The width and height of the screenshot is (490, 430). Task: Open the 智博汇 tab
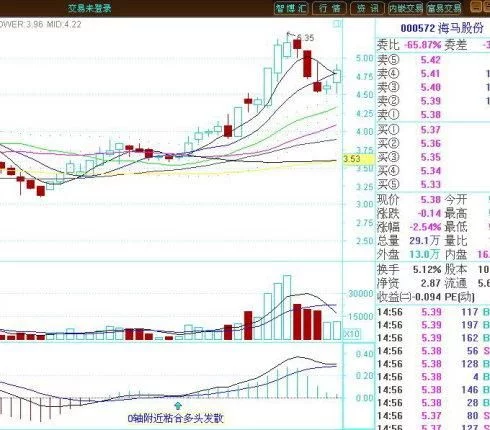pyautogui.click(x=291, y=8)
